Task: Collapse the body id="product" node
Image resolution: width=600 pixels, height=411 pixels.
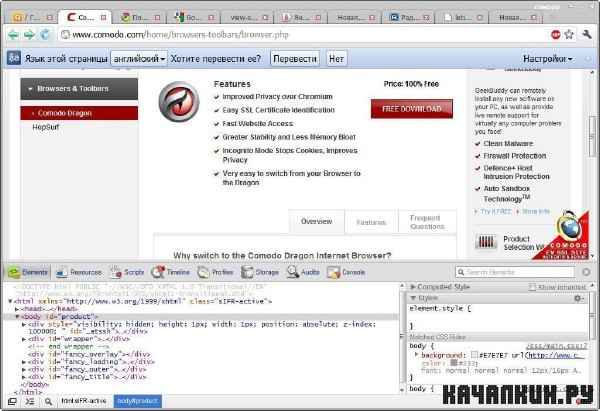Action: coord(17,316)
